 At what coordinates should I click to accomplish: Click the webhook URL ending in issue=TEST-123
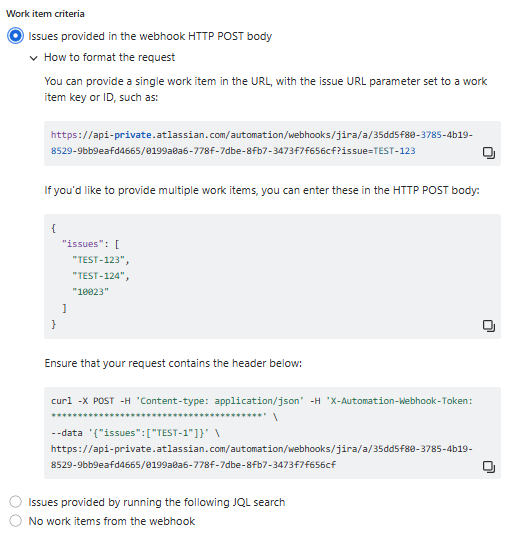click(262, 143)
